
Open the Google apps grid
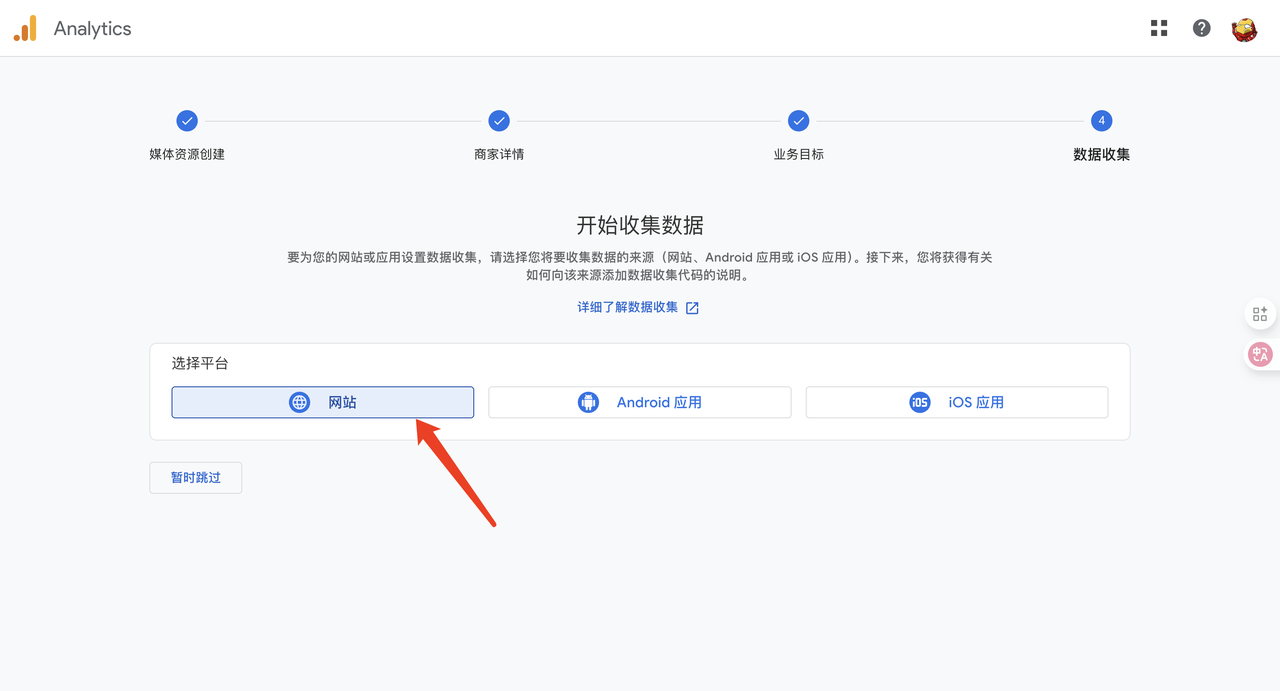click(1159, 28)
